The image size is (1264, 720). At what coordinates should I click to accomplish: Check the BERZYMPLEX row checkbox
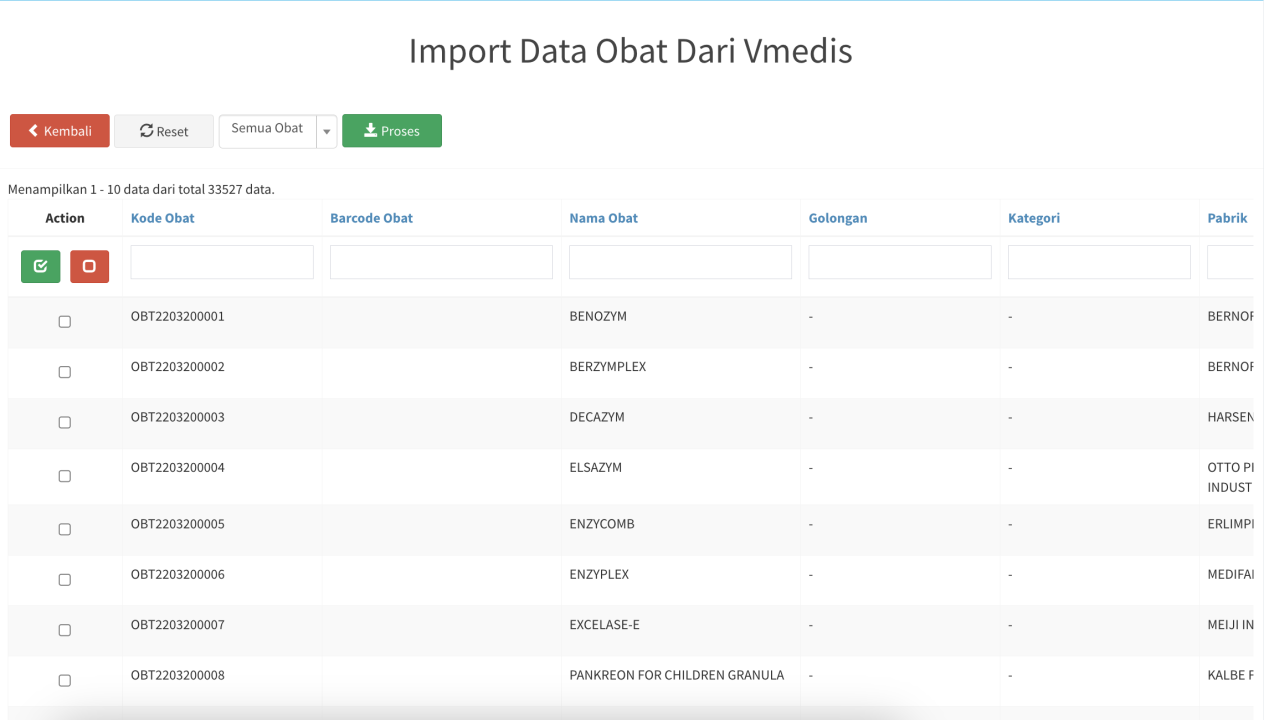pos(65,372)
